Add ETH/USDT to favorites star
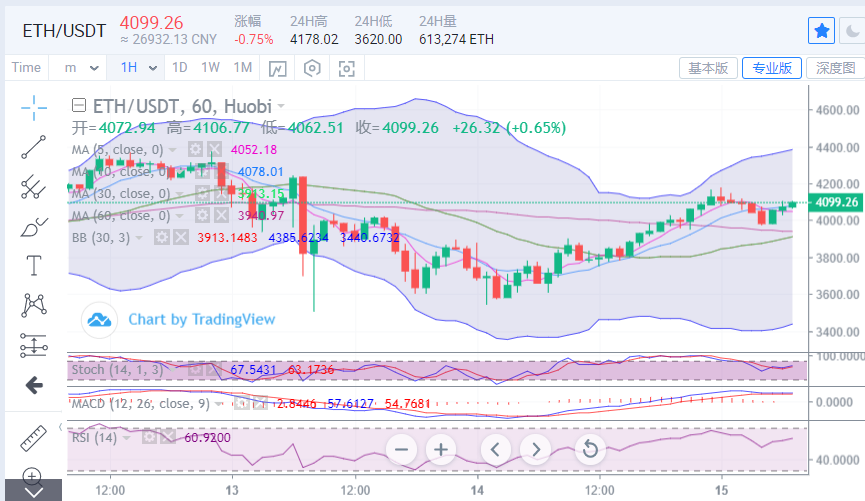 [x=821, y=30]
